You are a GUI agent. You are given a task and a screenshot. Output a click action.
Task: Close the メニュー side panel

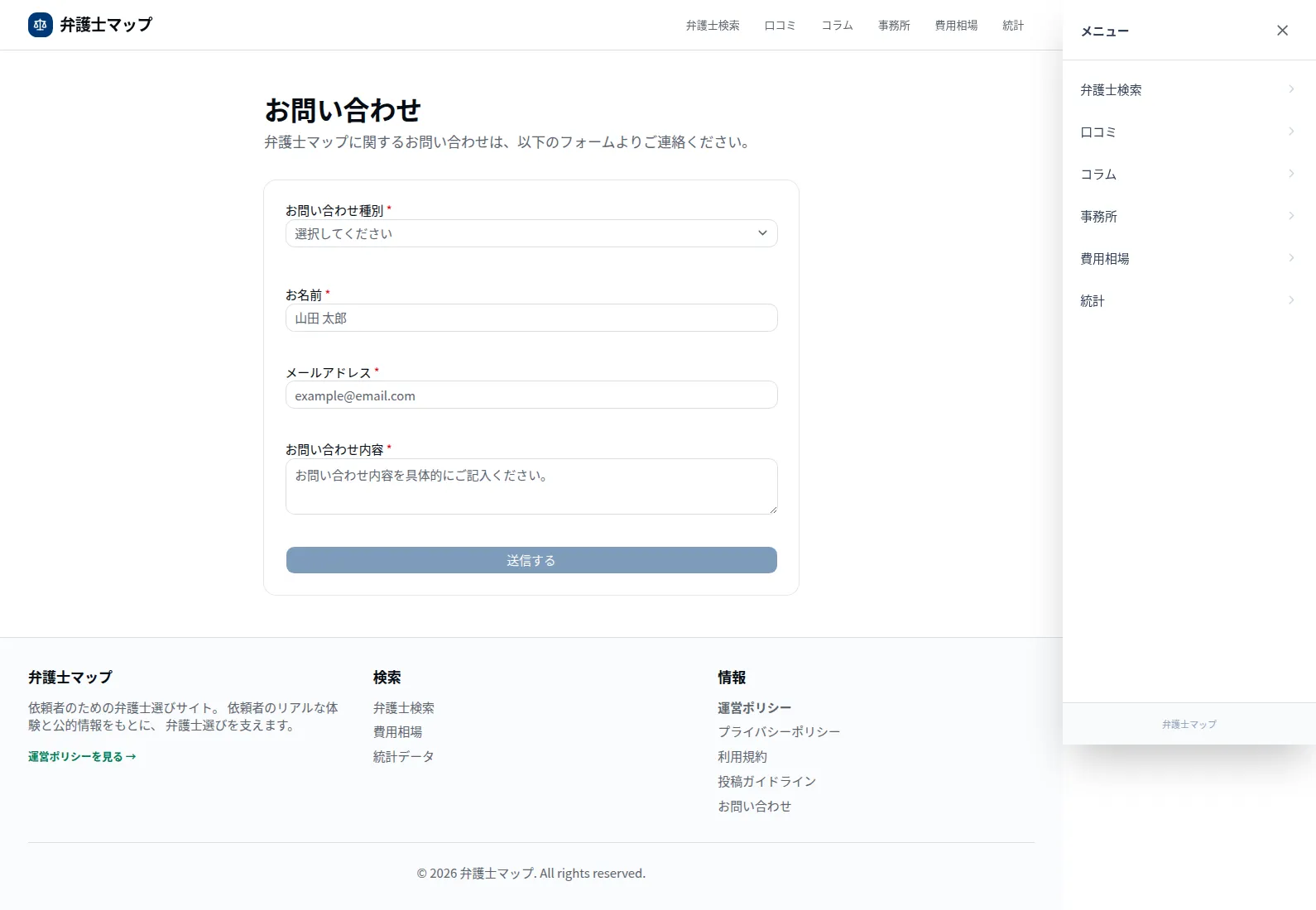[x=1282, y=31]
